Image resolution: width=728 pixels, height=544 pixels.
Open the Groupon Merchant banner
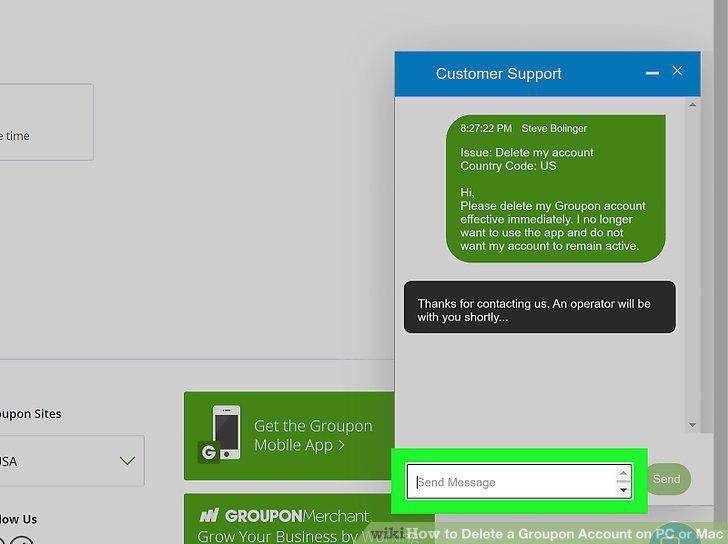(x=289, y=519)
